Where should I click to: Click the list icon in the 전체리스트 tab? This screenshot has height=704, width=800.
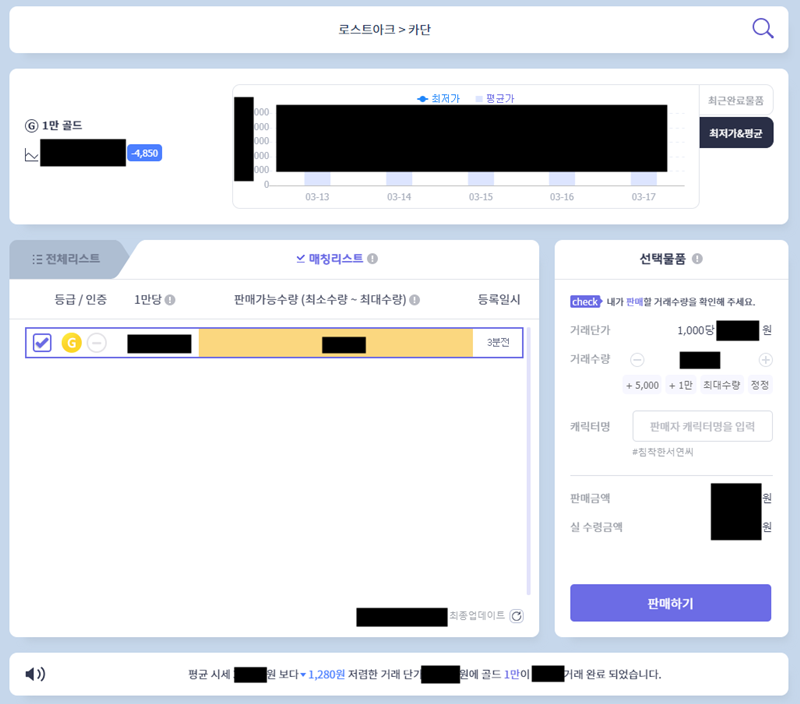click(37, 259)
